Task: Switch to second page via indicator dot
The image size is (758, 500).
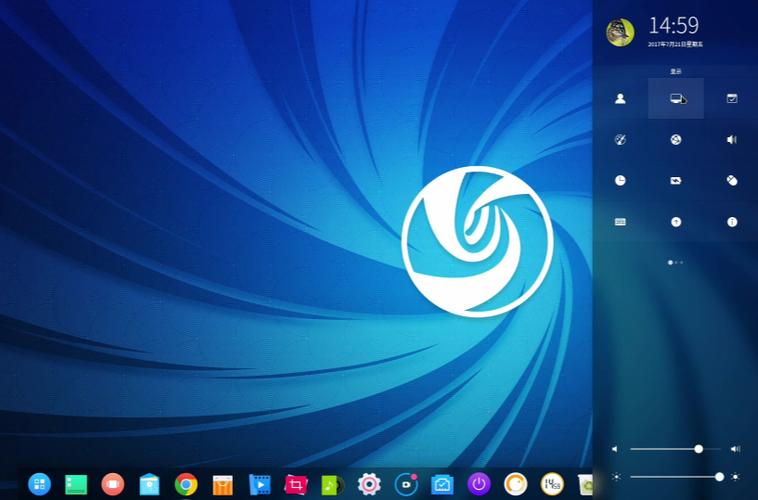Action: click(676, 262)
